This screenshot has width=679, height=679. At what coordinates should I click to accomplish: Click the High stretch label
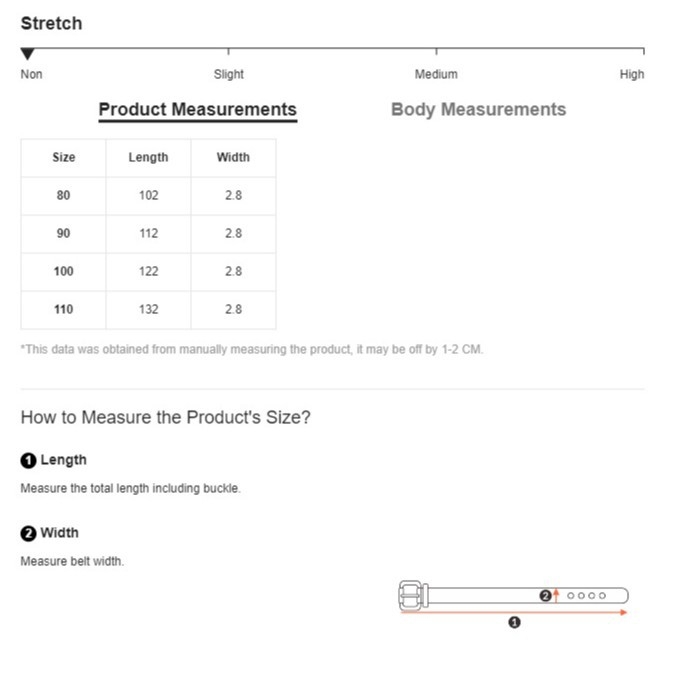click(632, 74)
